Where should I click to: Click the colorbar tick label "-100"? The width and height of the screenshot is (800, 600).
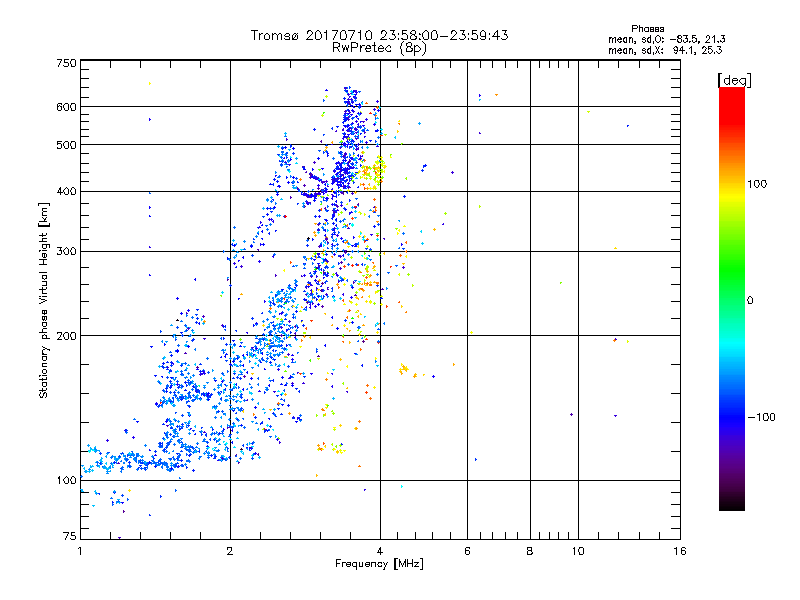[x=761, y=417]
